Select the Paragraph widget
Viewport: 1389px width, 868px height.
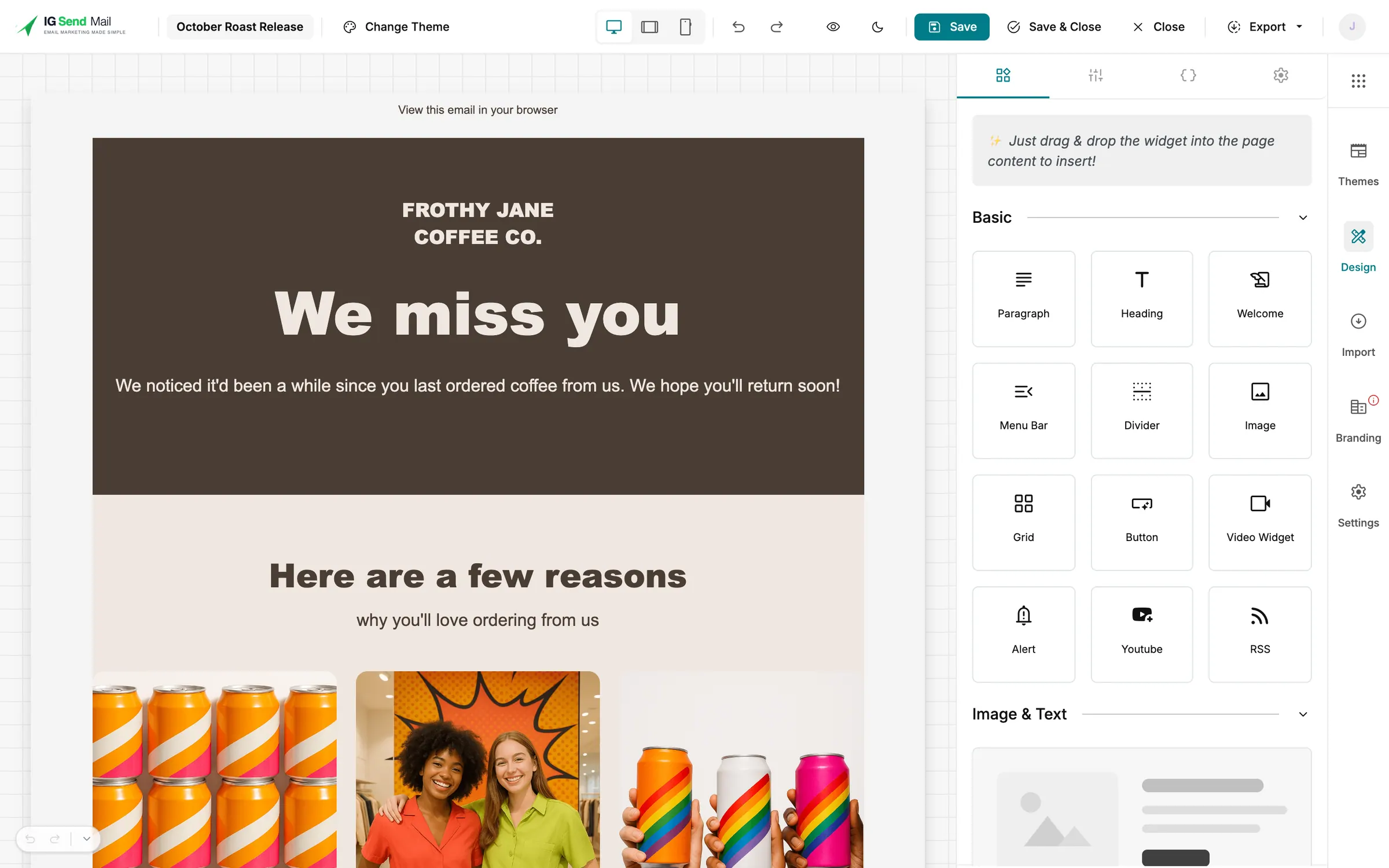[x=1023, y=299]
